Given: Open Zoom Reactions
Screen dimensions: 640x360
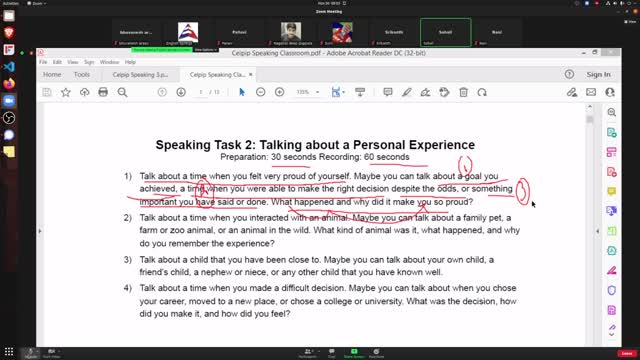Looking at the screenshot, I should pyautogui.click(x=376, y=353).
